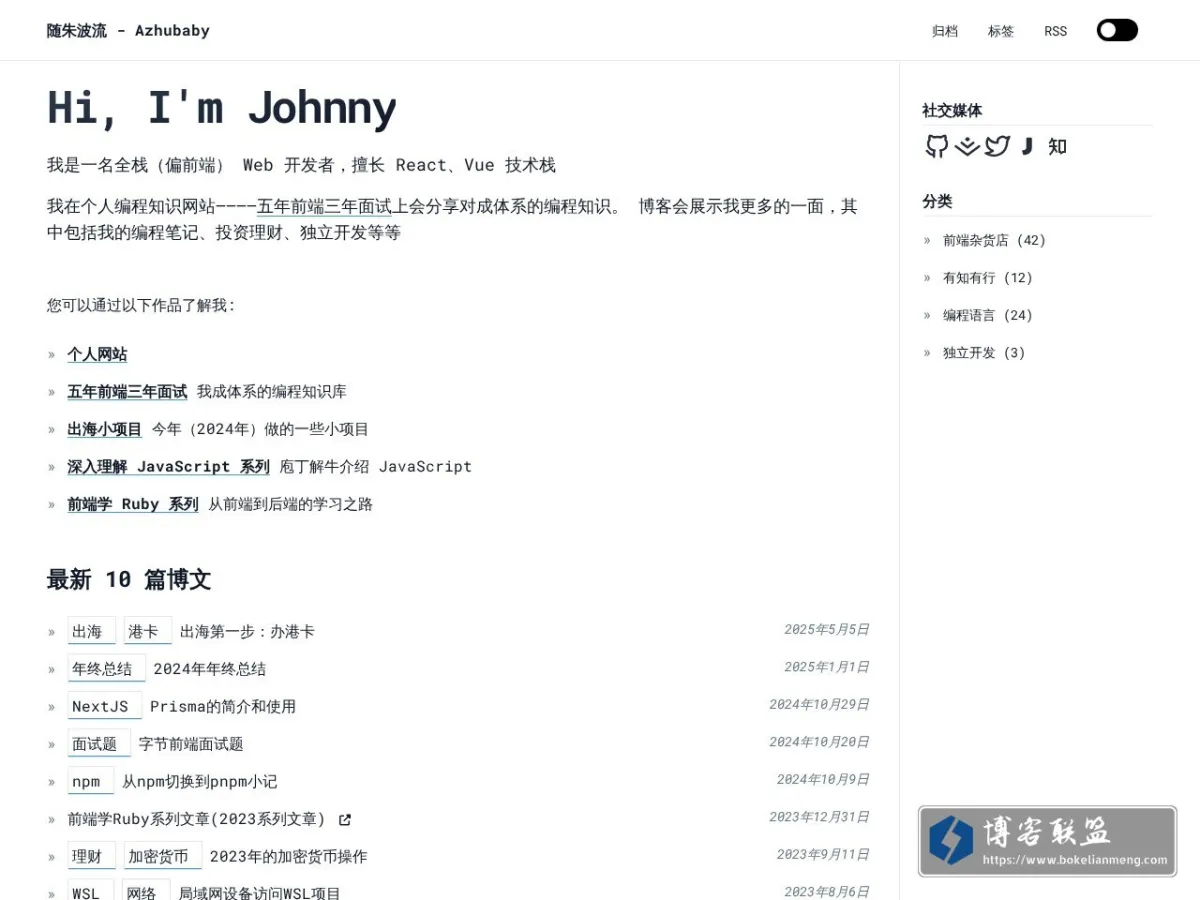Open the 出海小项目 link
Screen dimensions: 1200x900
[x=105, y=429]
